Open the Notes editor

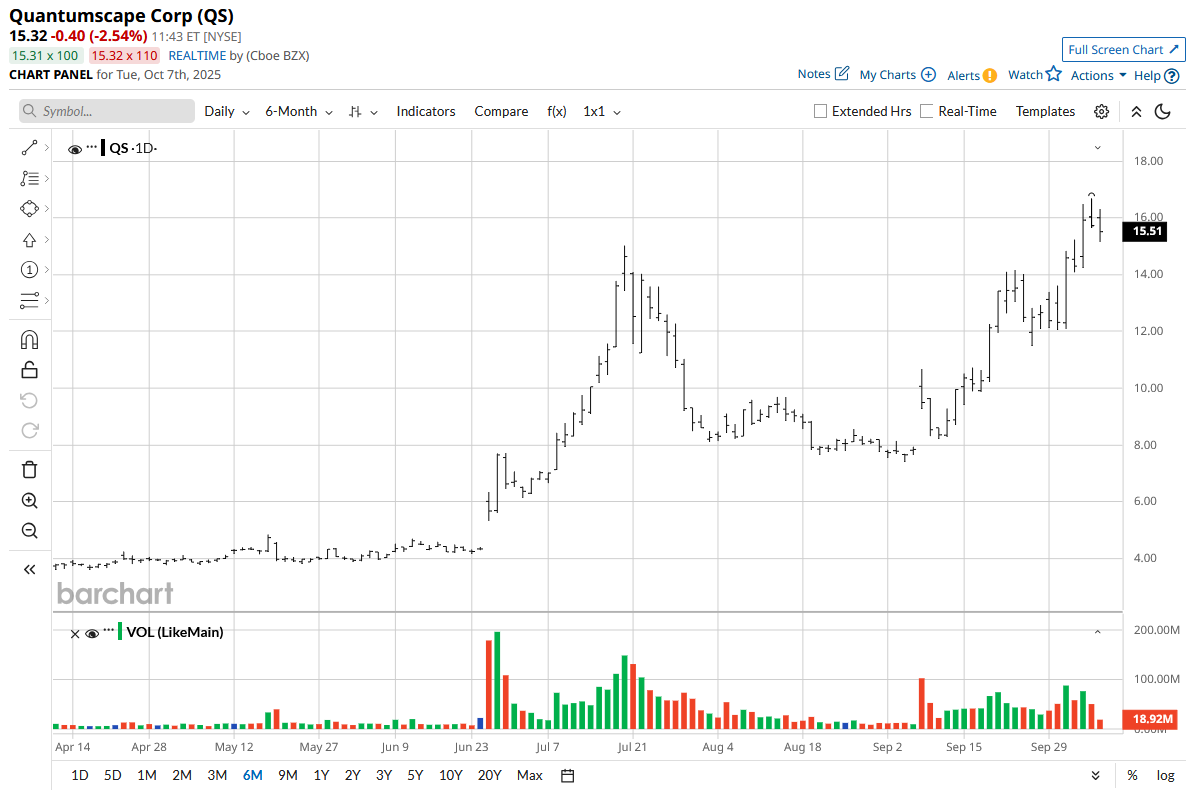point(823,74)
